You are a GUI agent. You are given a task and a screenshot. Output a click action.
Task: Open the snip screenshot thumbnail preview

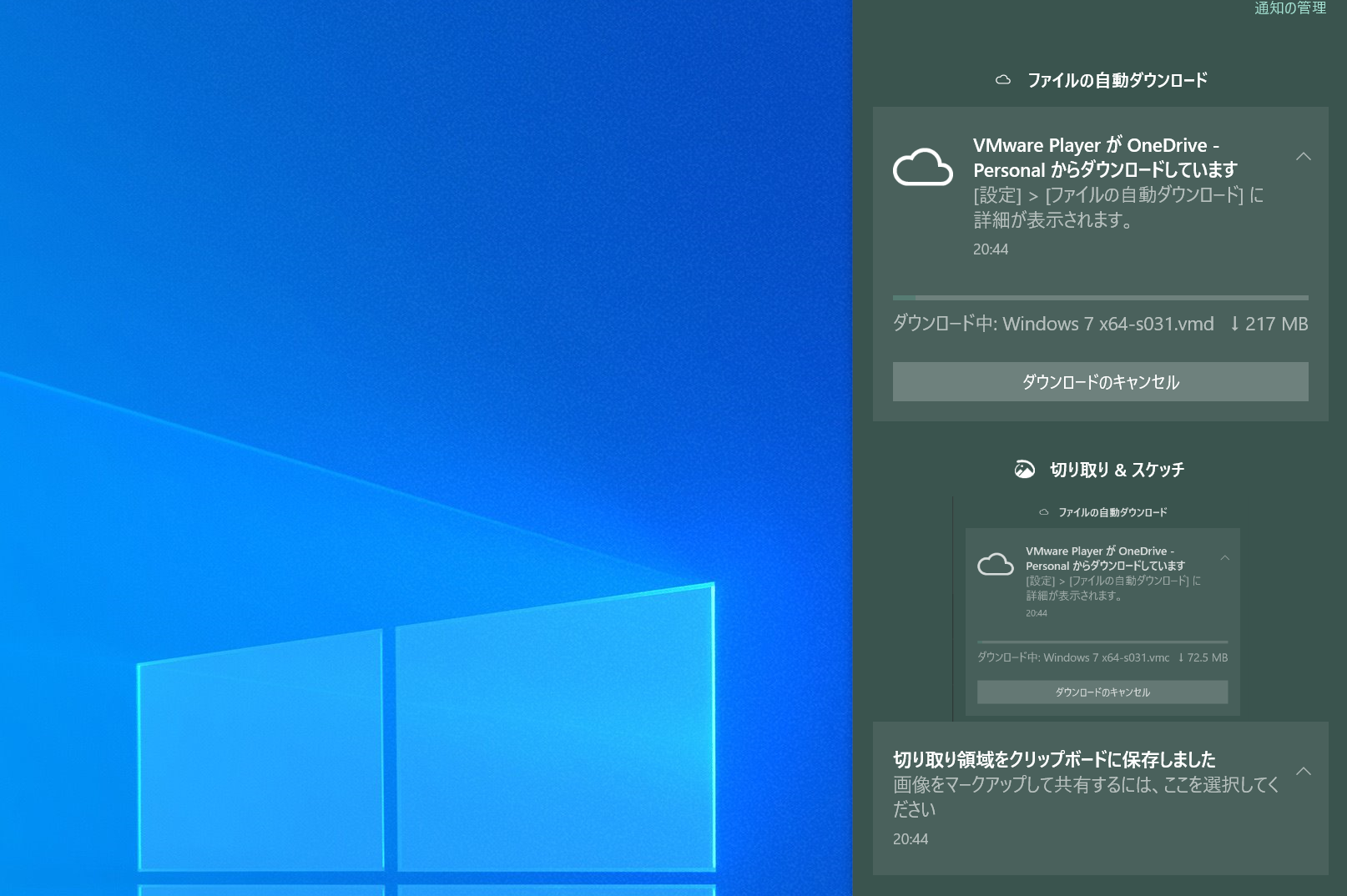pos(1100,608)
